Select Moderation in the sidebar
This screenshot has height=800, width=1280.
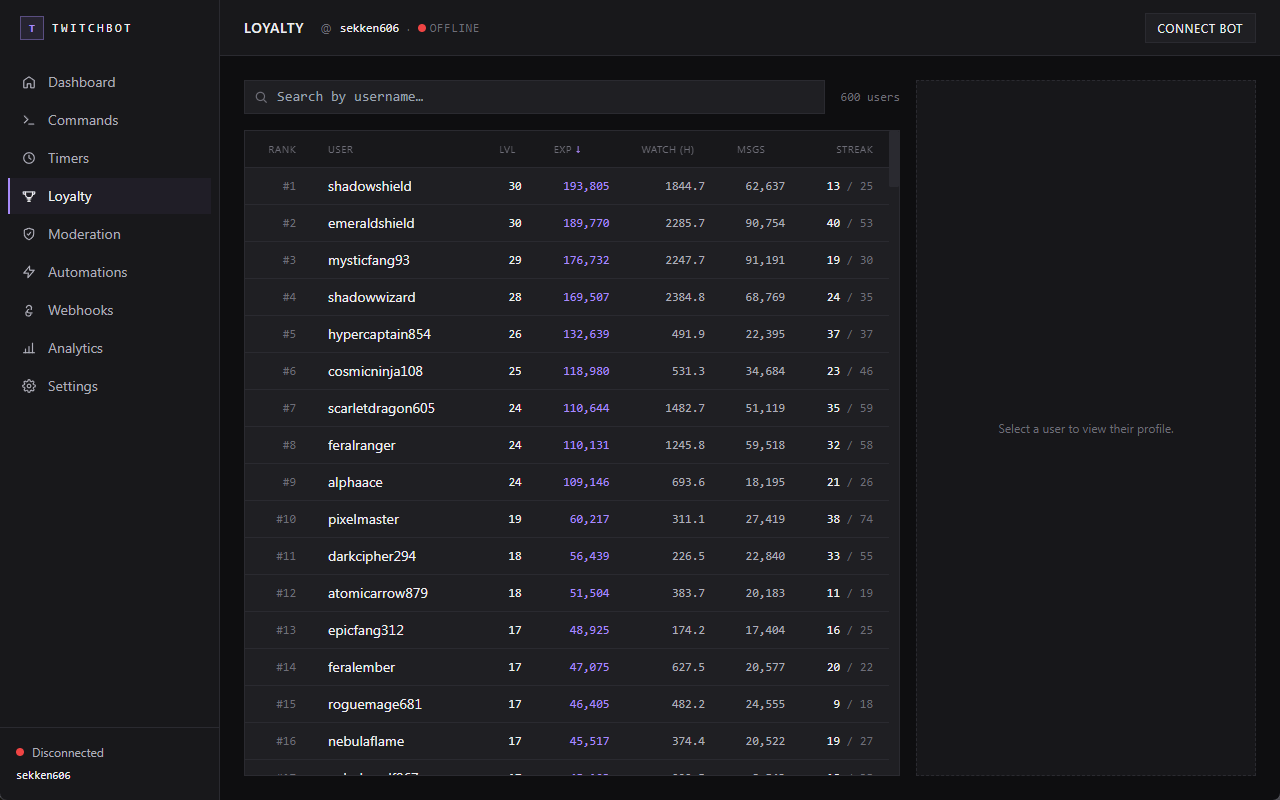110,234
